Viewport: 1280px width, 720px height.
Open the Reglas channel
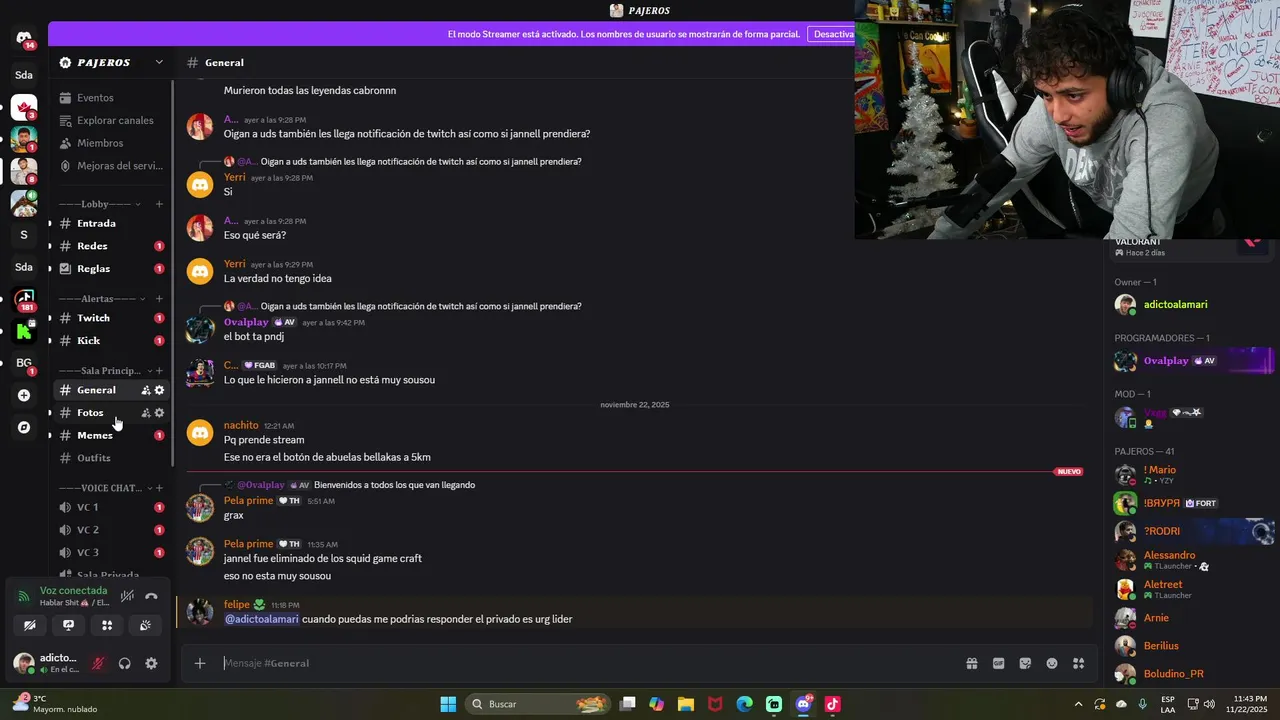[x=110, y=268]
